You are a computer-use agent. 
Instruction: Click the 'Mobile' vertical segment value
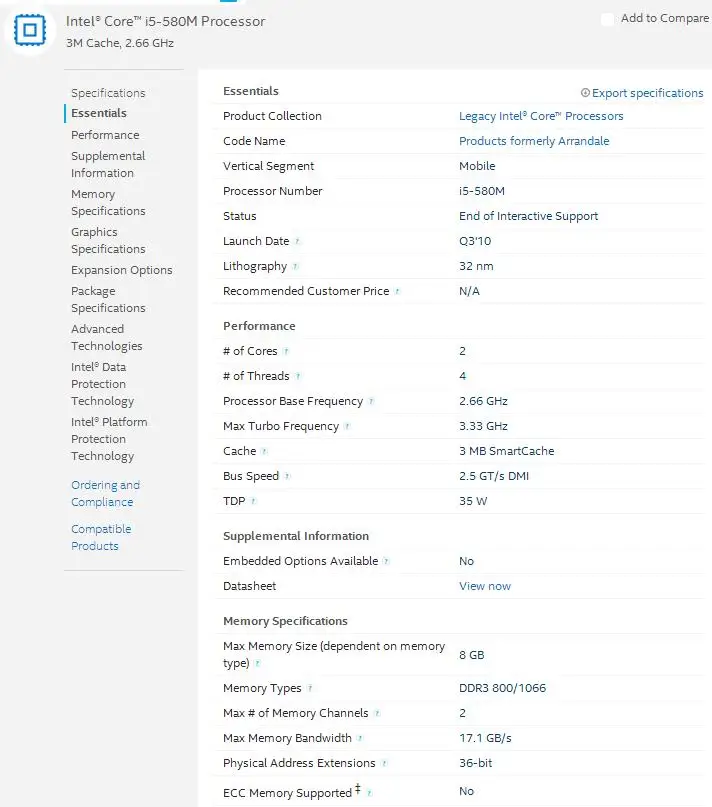pyautogui.click(x=477, y=166)
